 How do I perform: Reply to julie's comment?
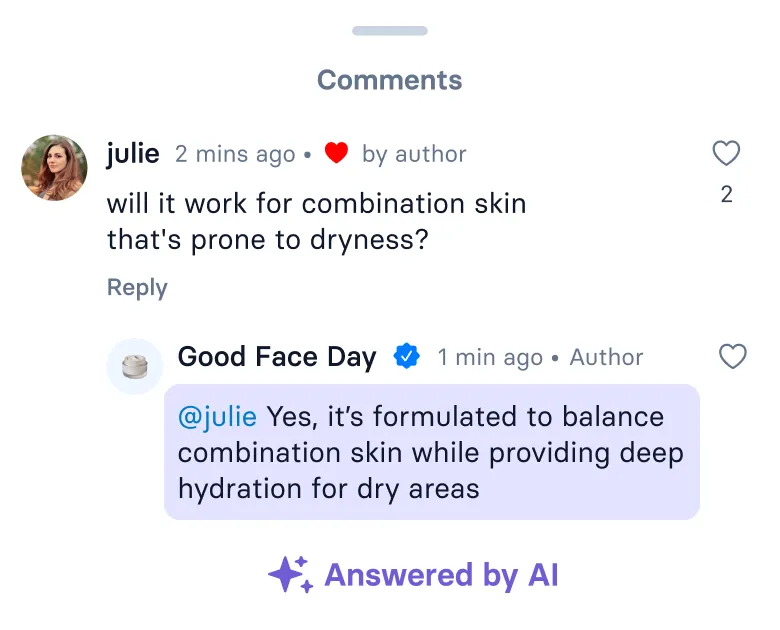(137, 288)
